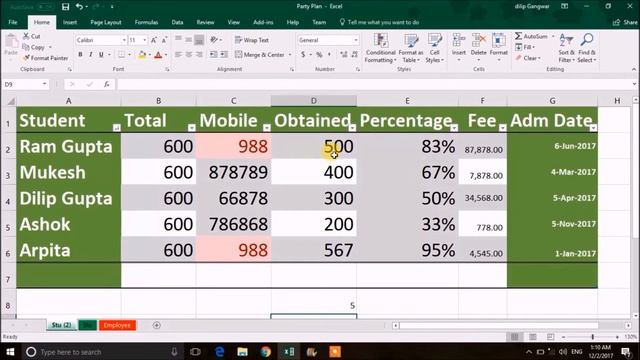Open the Format cells menu
The image size is (640, 360).
tap(498, 47)
